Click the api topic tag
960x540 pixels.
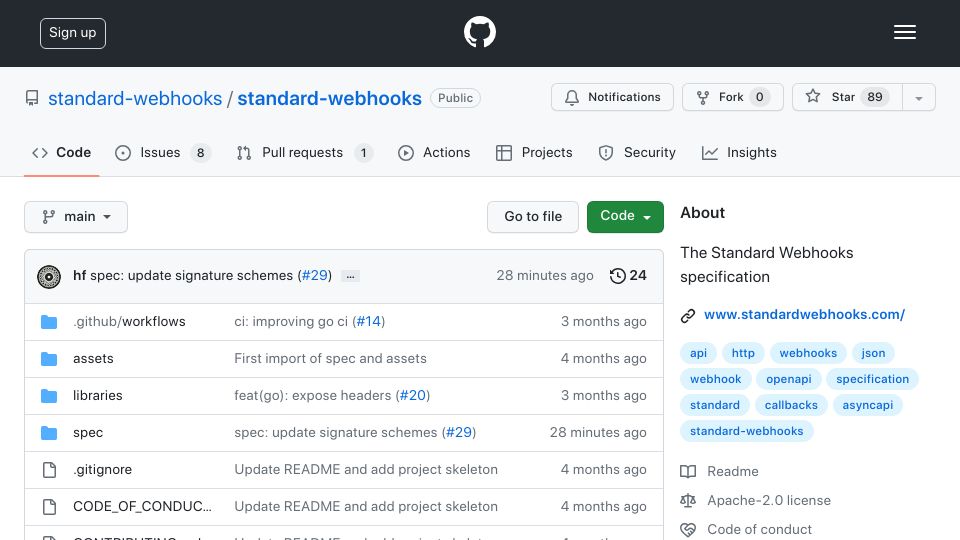coord(698,353)
